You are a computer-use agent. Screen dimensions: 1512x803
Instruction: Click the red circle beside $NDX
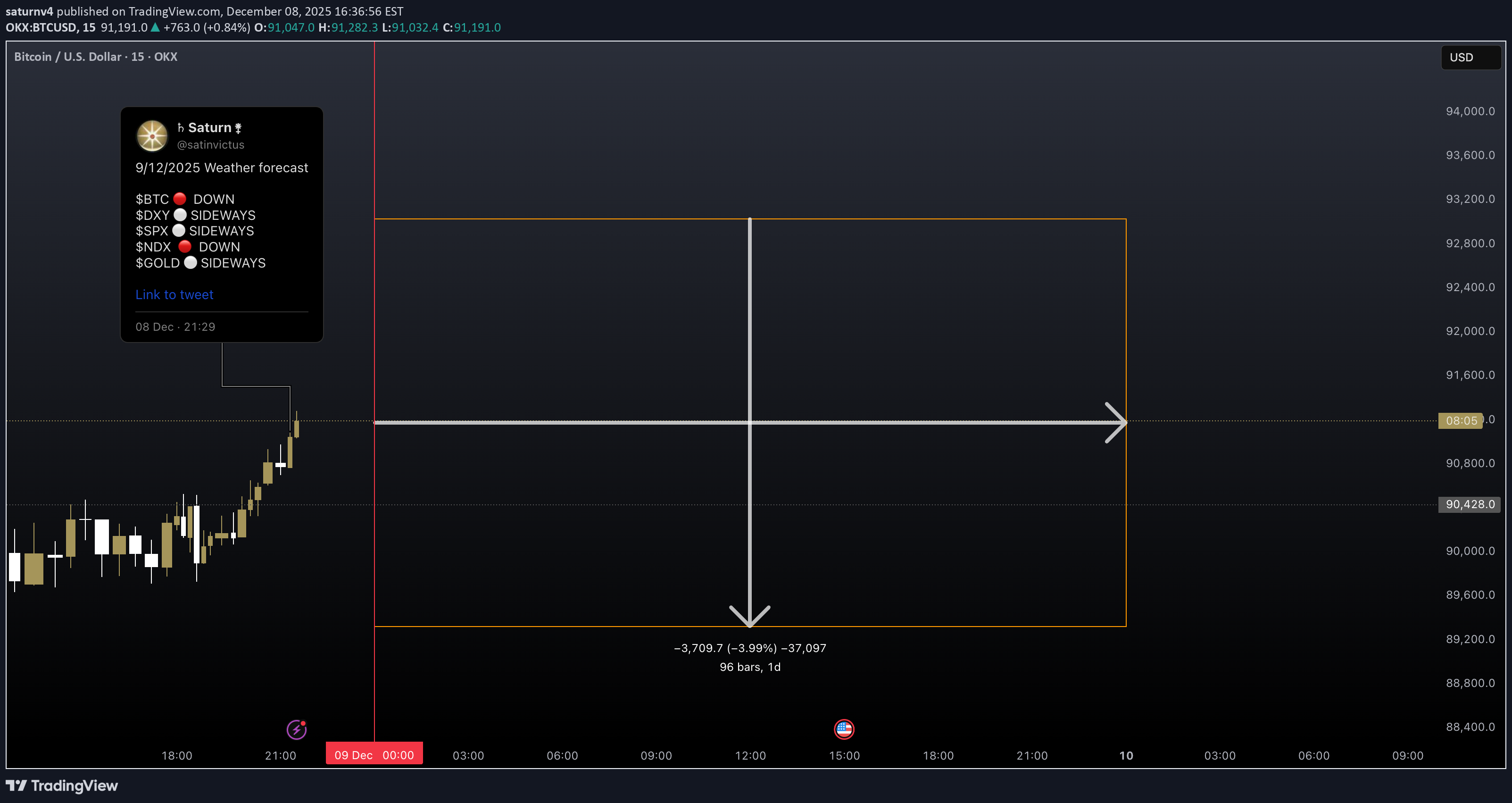click(x=184, y=247)
